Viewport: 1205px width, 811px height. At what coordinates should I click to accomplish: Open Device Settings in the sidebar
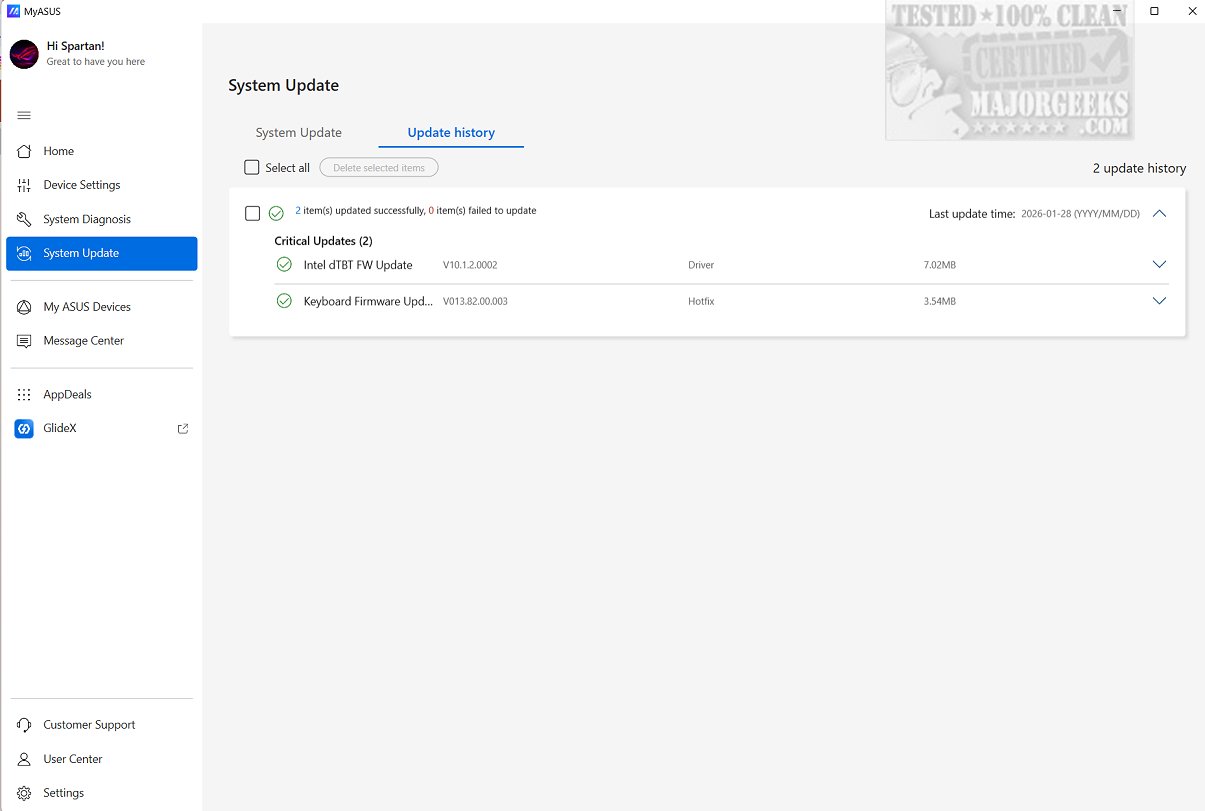pos(101,185)
